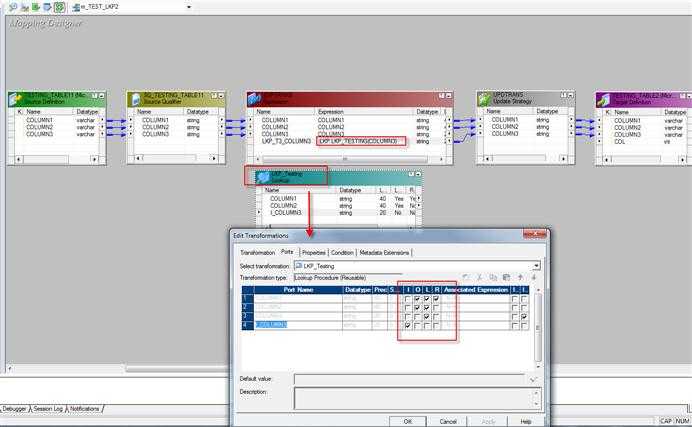The height and width of the screenshot is (427, 692).
Task: Select LKP_T3_COLUMN3 port in Expression transformation
Action: pos(286,141)
